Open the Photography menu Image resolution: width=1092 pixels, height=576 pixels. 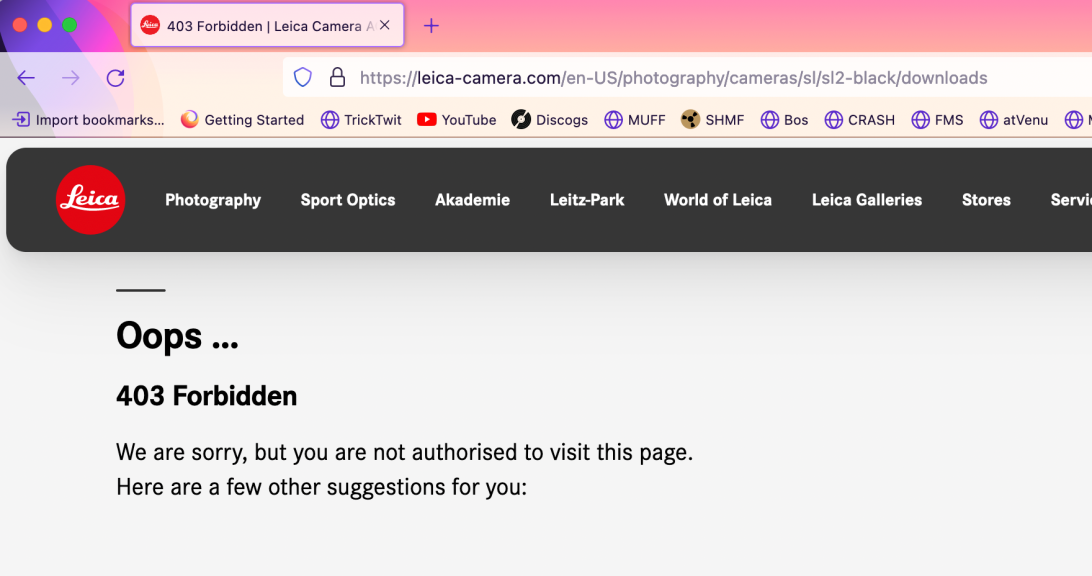tap(213, 200)
